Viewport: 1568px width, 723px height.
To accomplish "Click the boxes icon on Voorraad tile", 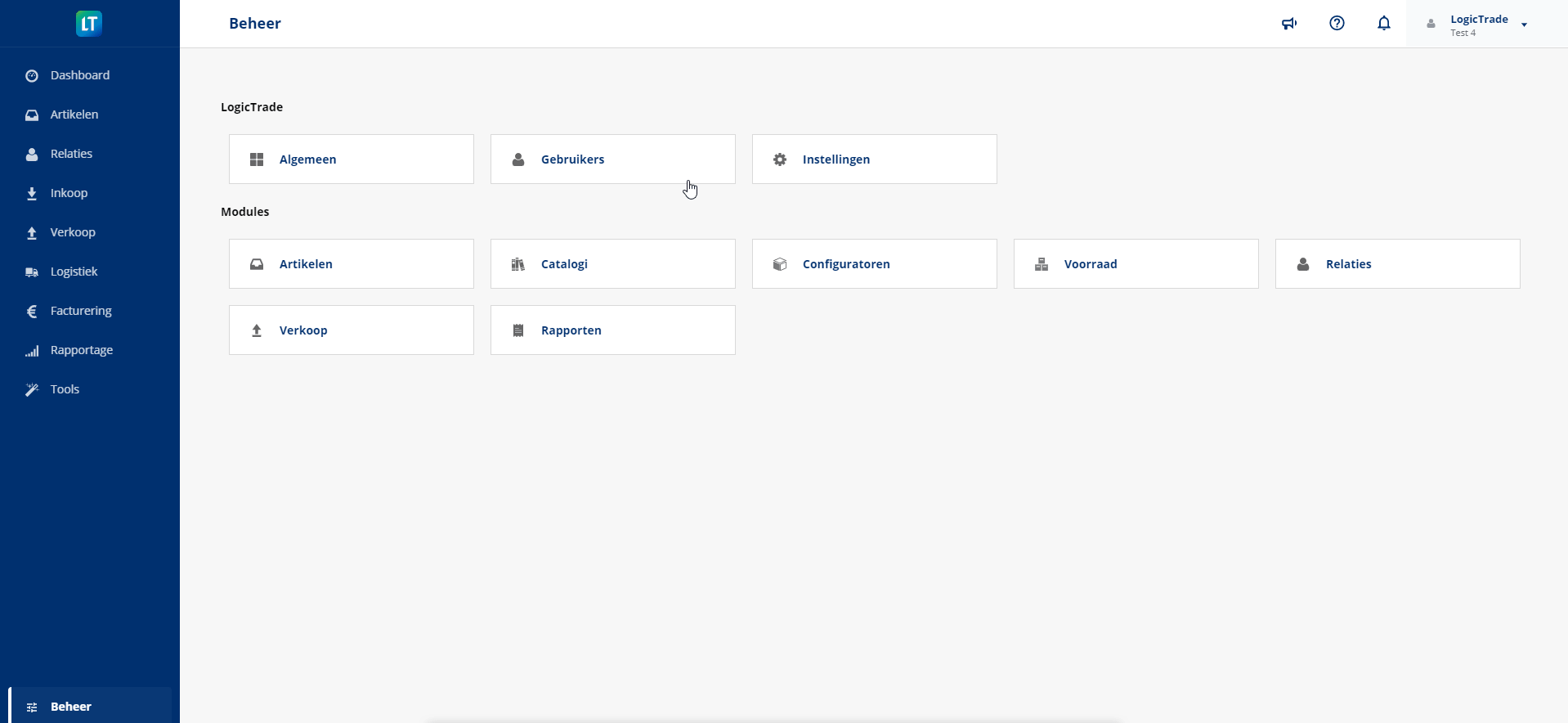I will coord(1042,264).
